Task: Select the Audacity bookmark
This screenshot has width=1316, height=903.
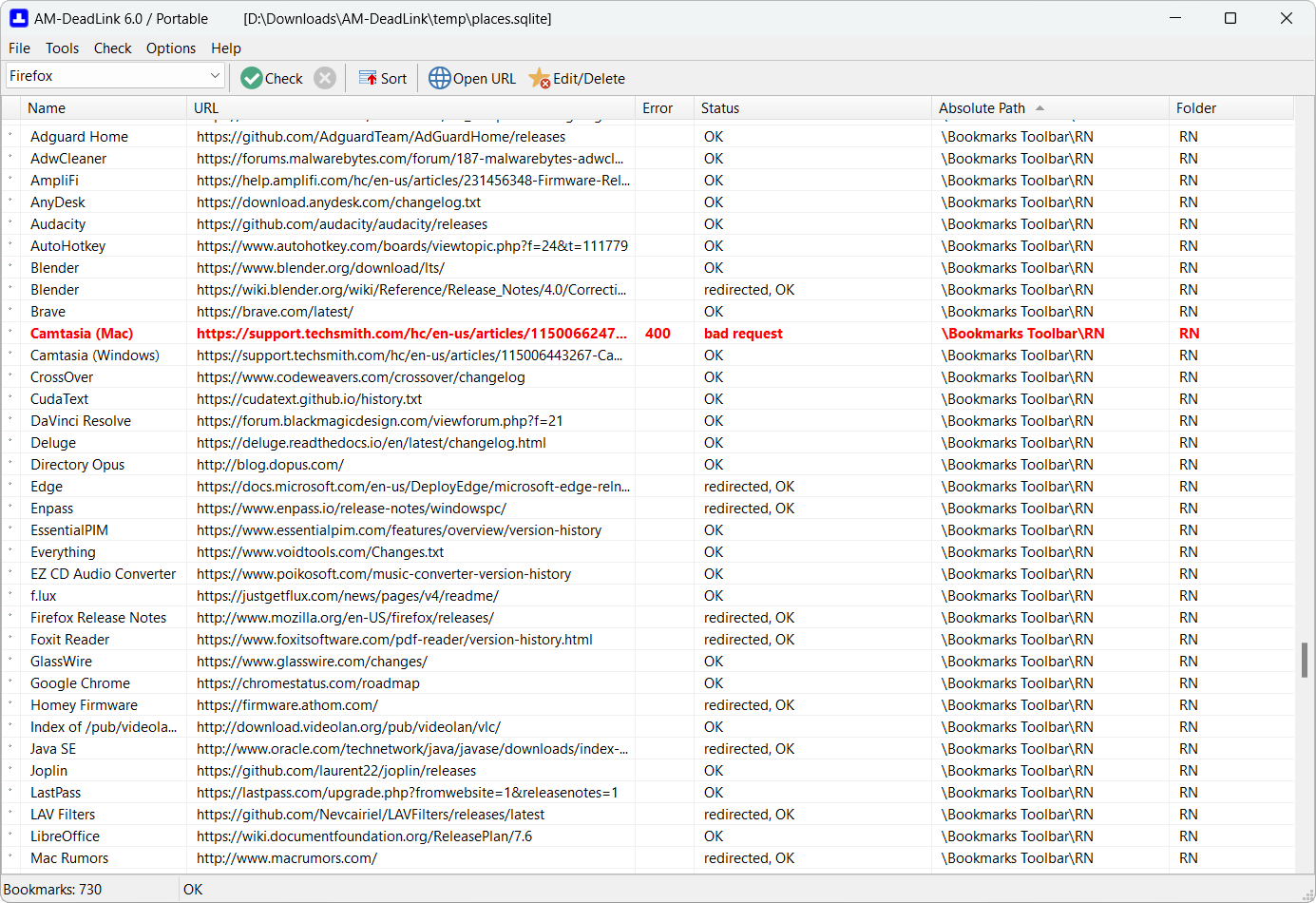Action: click(58, 224)
